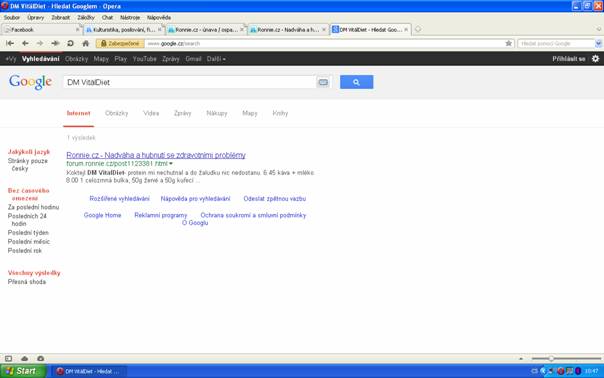The image size is (604, 378).
Task: Filter by Poslední týden
Action: (28, 233)
